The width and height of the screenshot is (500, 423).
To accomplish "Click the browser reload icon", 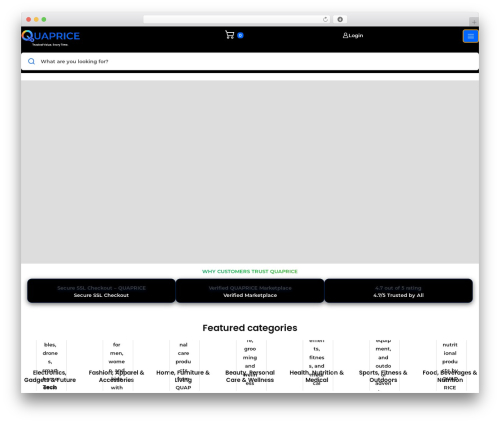I will coord(325,19).
